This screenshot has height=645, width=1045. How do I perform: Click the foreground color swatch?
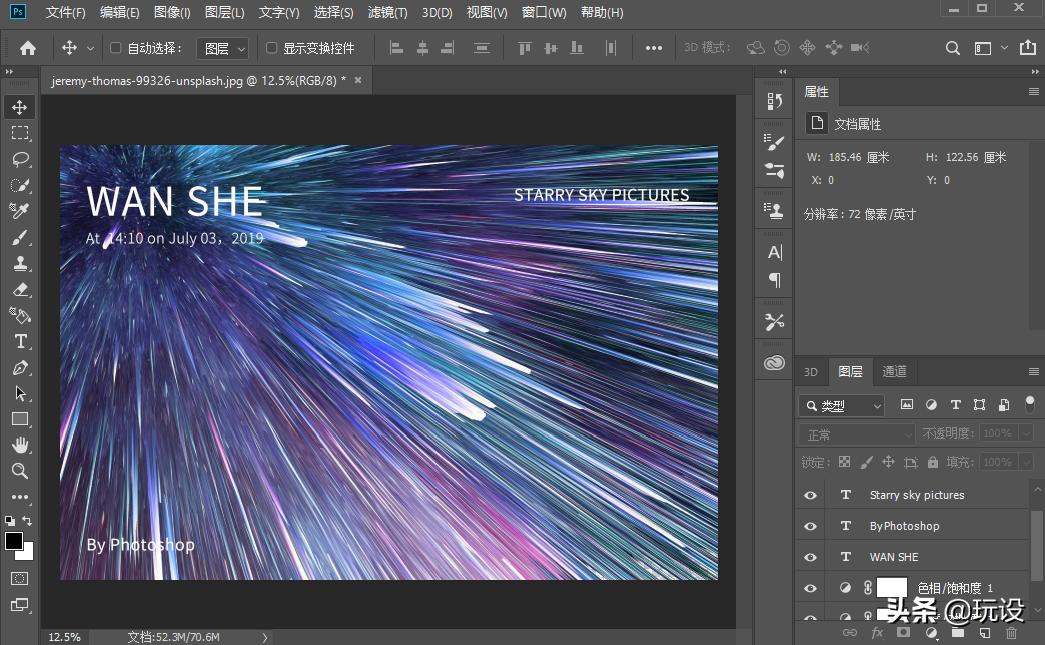(14, 541)
